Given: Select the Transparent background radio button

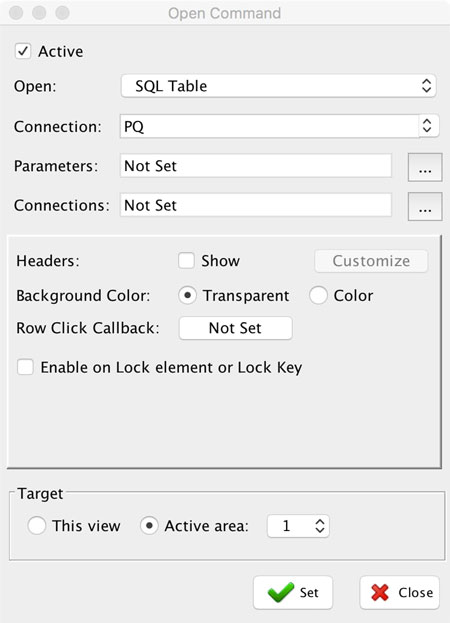Looking at the screenshot, I should pyautogui.click(x=187, y=296).
